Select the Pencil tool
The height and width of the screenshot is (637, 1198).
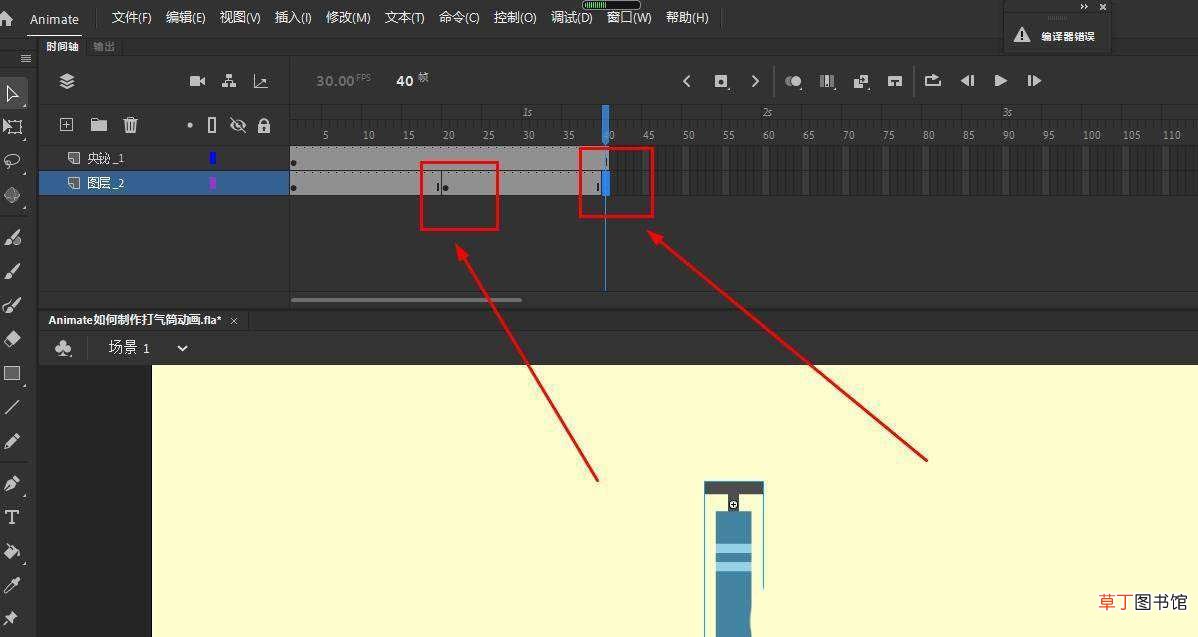(12, 441)
